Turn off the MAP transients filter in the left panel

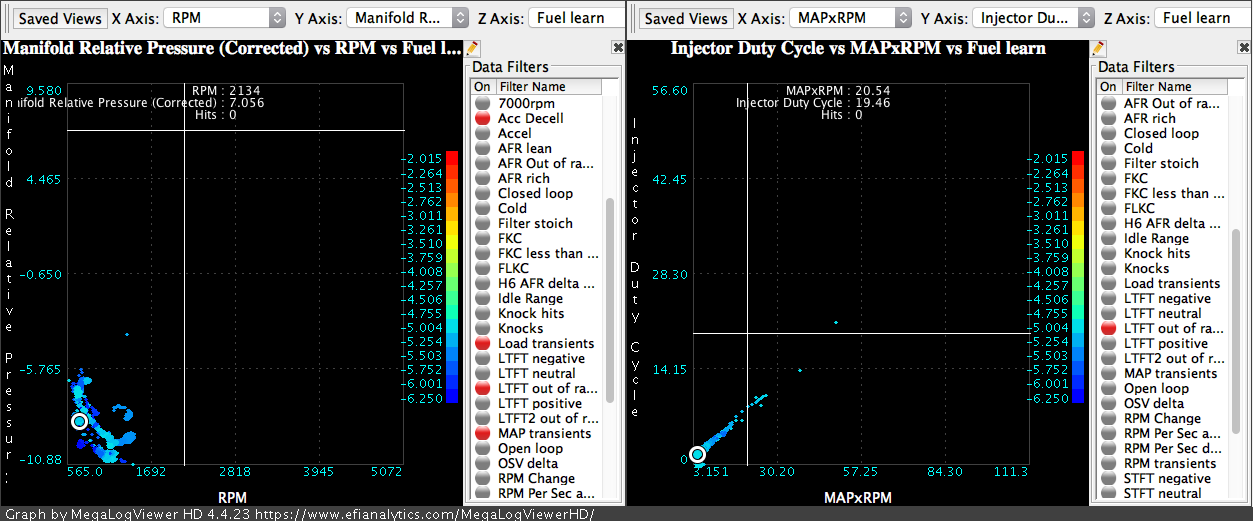(482, 434)
